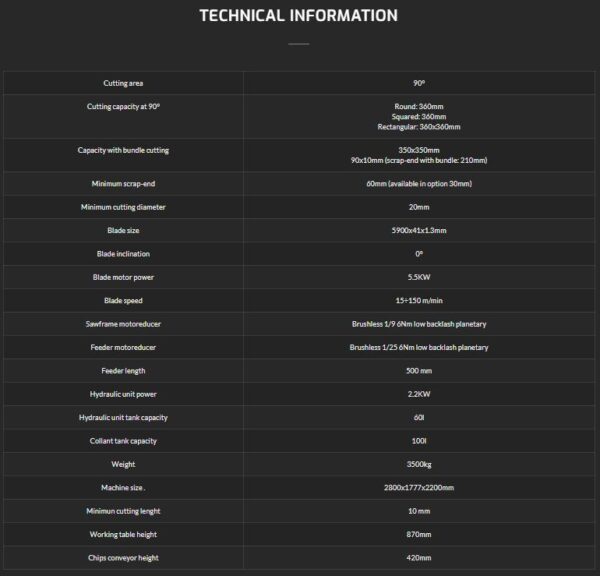Select the 350x350mm bundle capacity value

pyautogui.click(x=419, y=150)
